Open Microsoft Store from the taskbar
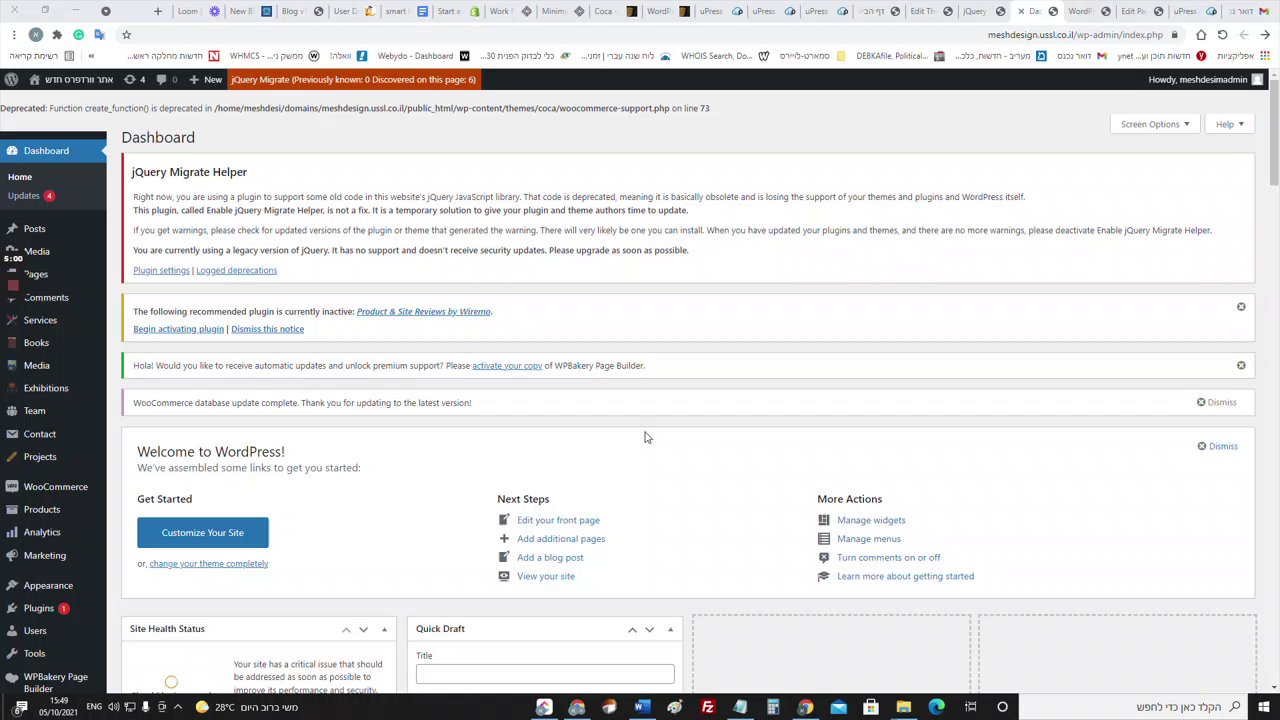Image resolution: width=1280 pixels, height=720 pixels. point(871,707)
